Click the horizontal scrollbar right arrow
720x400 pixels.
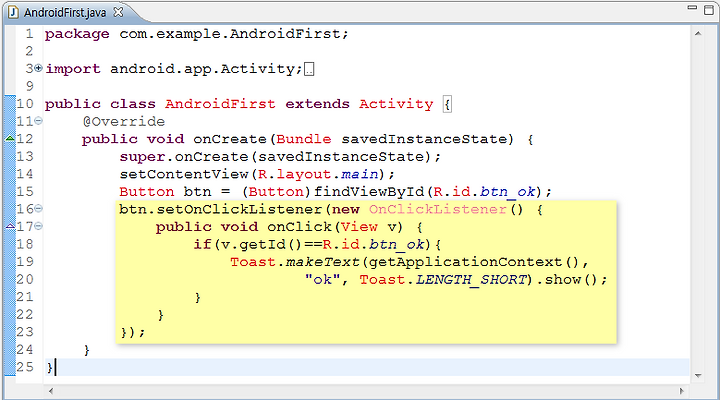(682, 391)
